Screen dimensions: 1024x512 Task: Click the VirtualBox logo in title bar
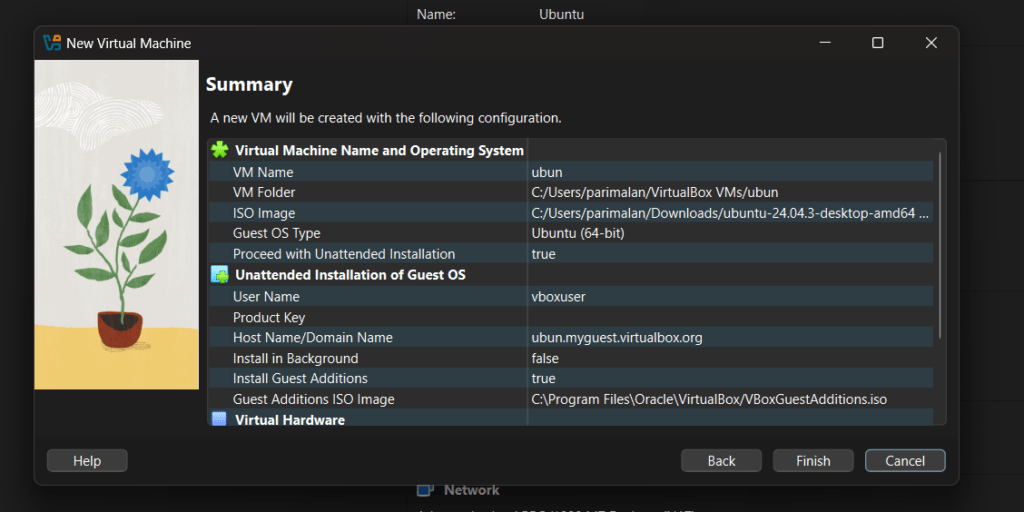pyautogui.click(x=53, y=43)
